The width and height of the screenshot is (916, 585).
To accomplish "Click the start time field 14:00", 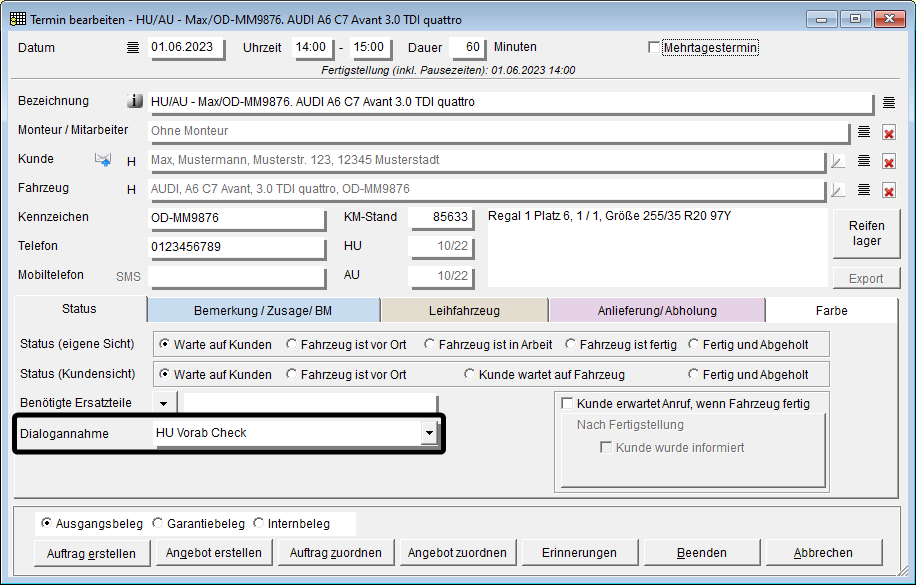I will pyautogui.click(x=312, y=48).
